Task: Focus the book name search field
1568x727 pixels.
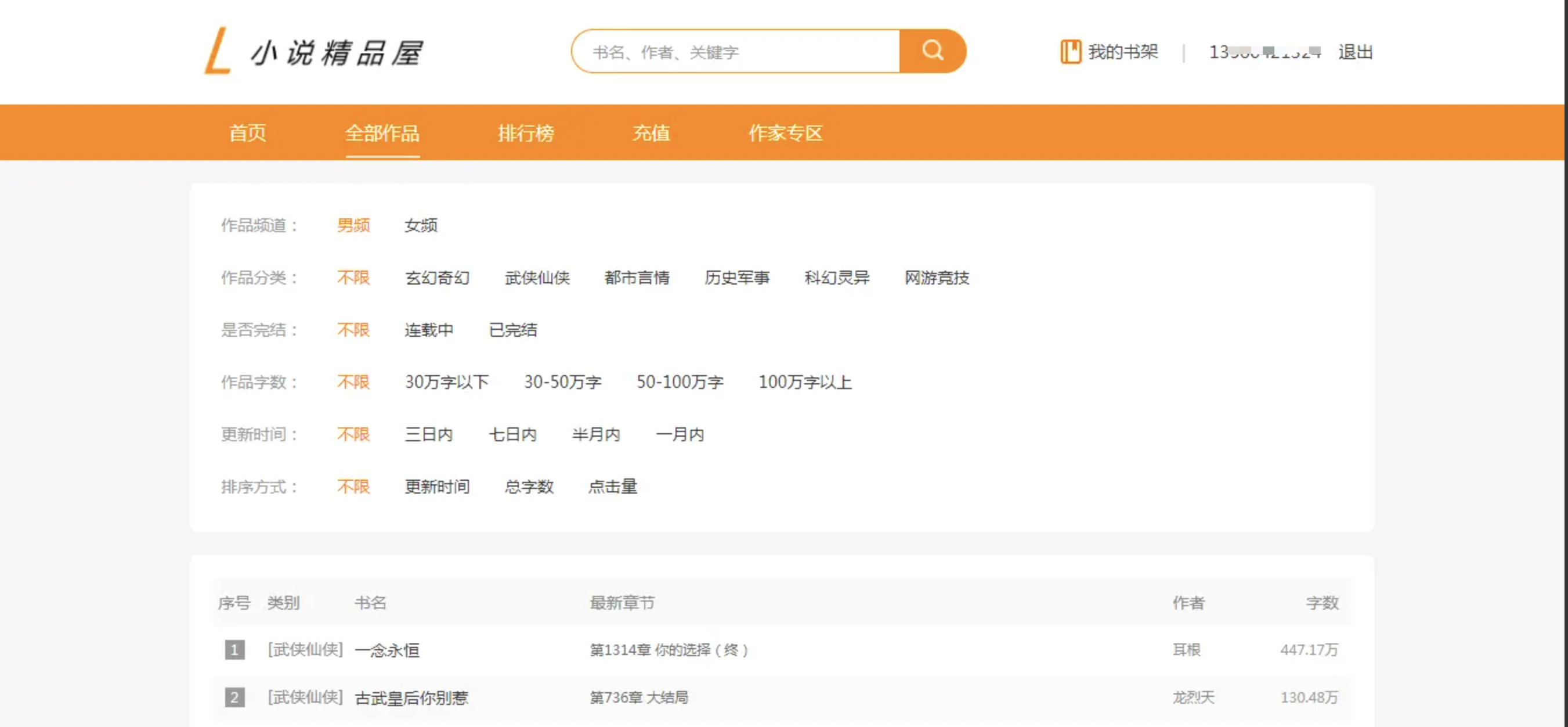Action: coord(736,52)
